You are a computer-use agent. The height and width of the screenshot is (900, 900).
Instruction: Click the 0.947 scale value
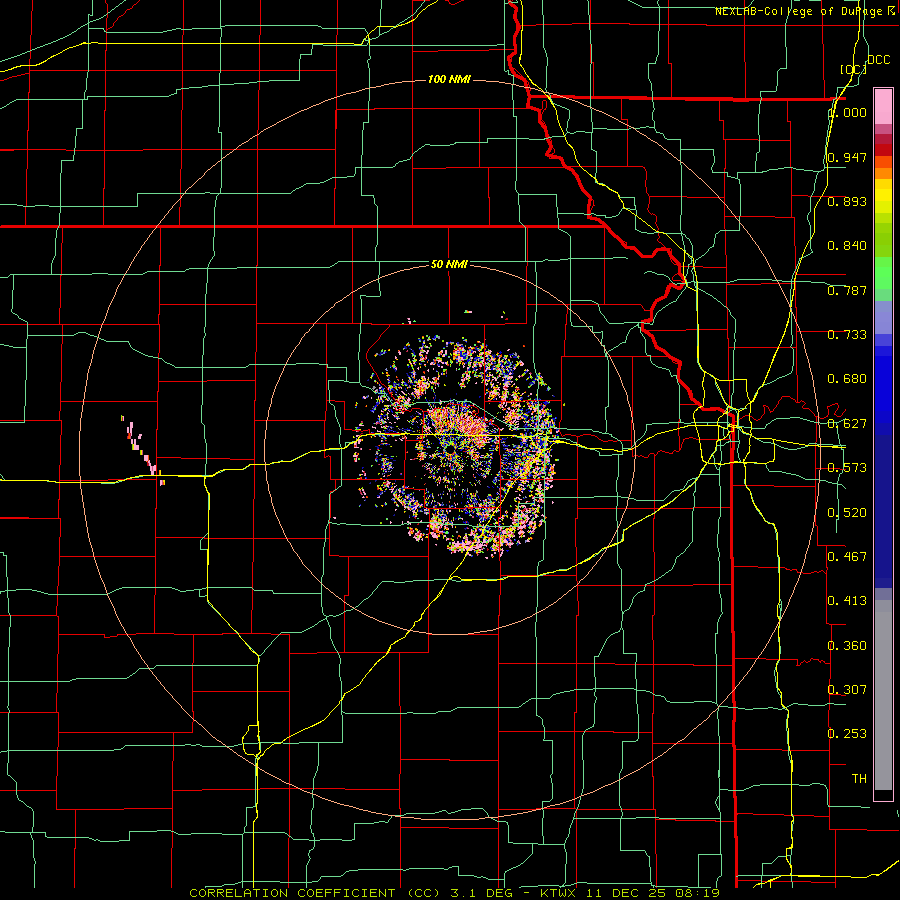tap(847, 157)
